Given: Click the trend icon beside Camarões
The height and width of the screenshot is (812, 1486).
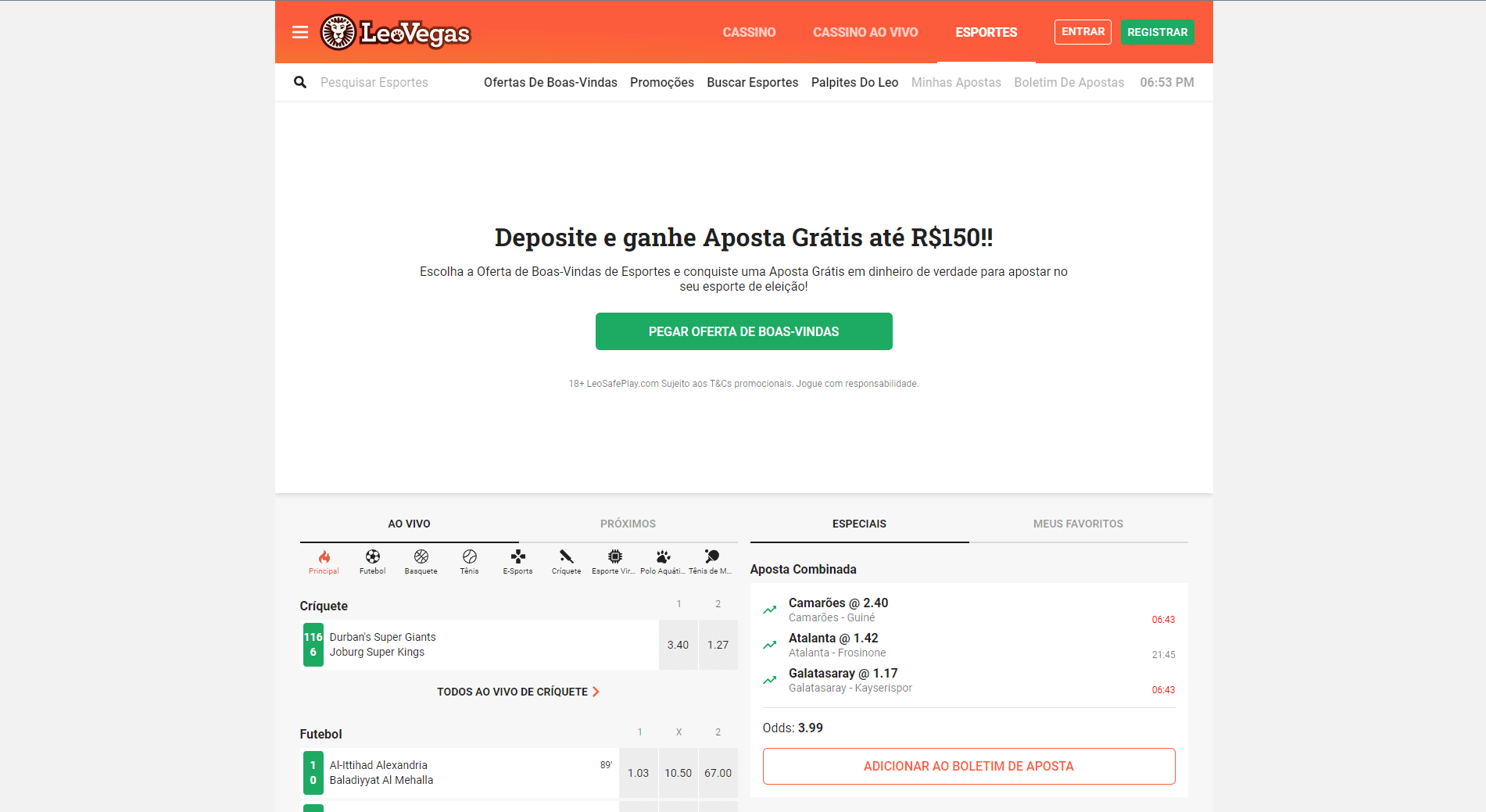Looking at the screenshot, I should tap(770, 610).
